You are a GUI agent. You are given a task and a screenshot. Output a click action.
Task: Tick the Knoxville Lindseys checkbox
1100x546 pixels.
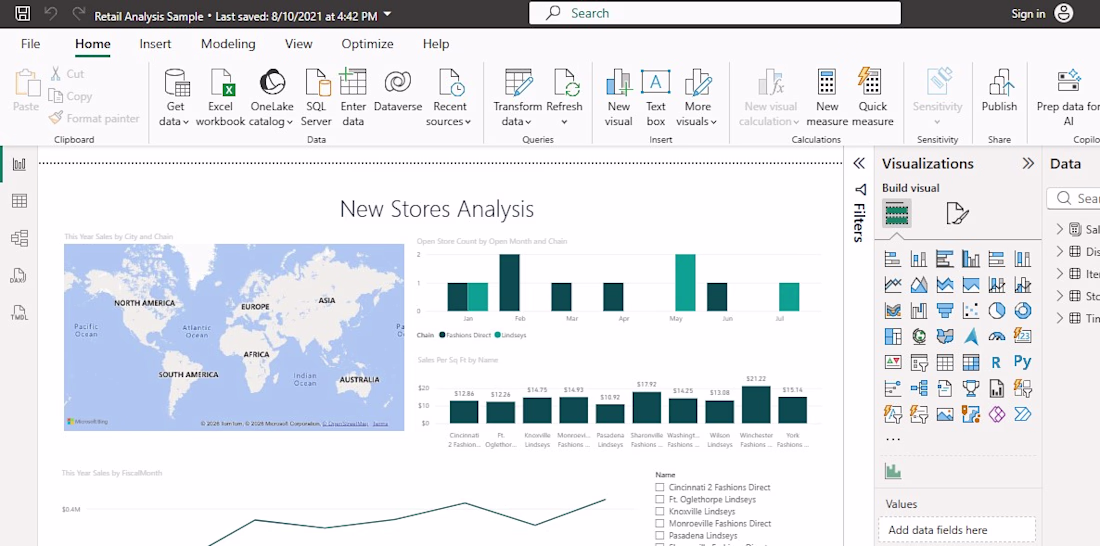click(659, 512)
